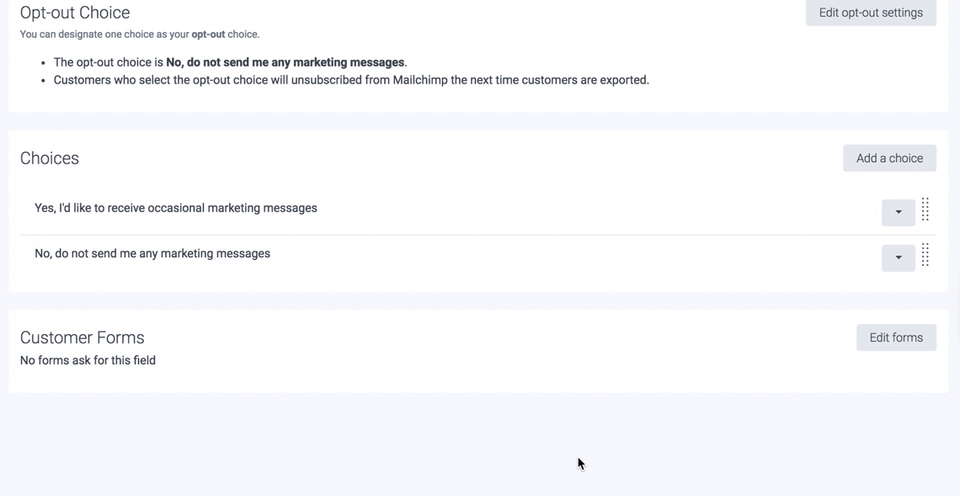
Task: Click the drag handle for the No choice
Action: [925, 255]
